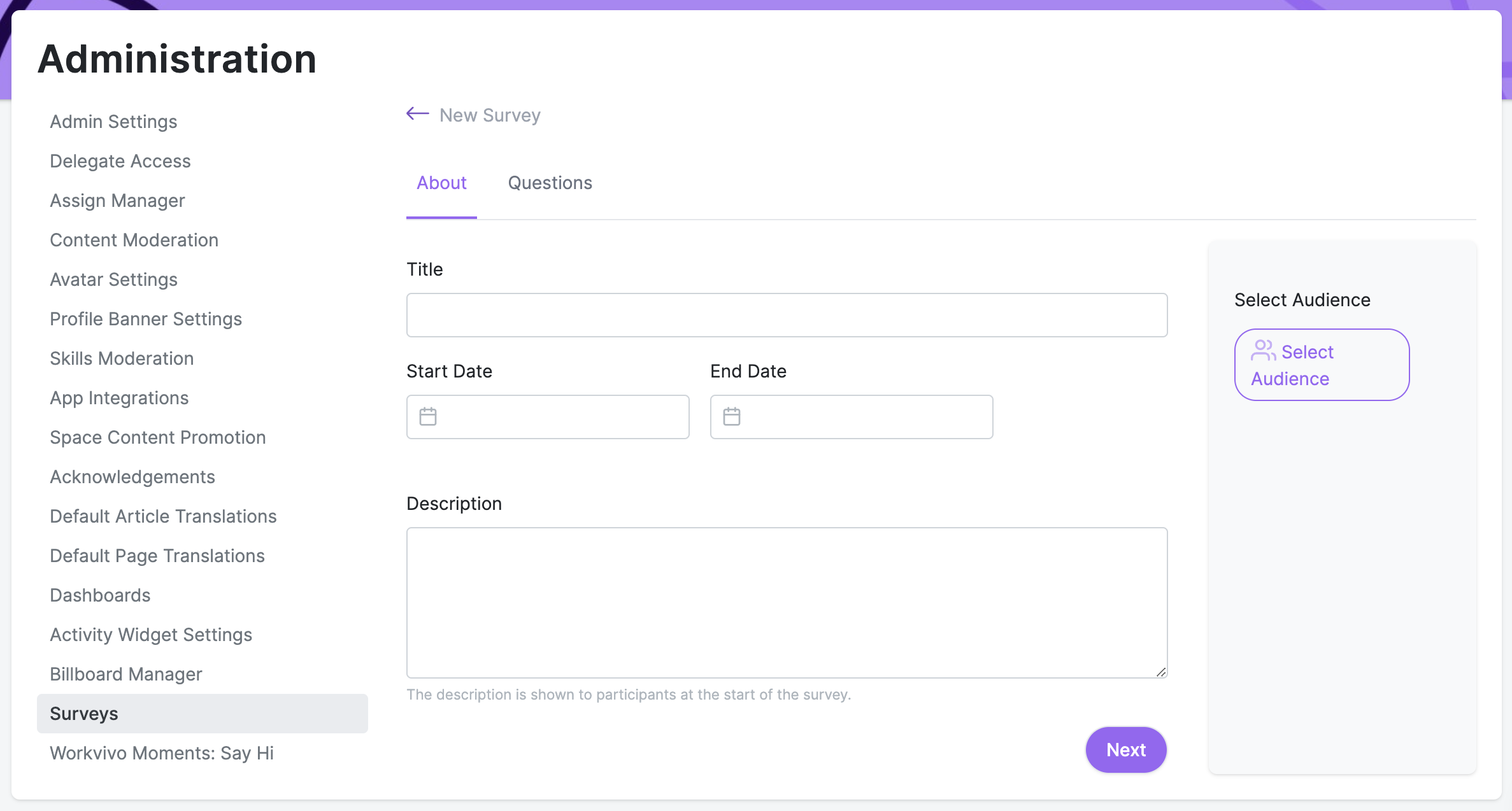Open the Dashboards admin page
Image resolution: width=1512 pixels, height=811 pixels.
pyautogui.click(x=100, y=595)
